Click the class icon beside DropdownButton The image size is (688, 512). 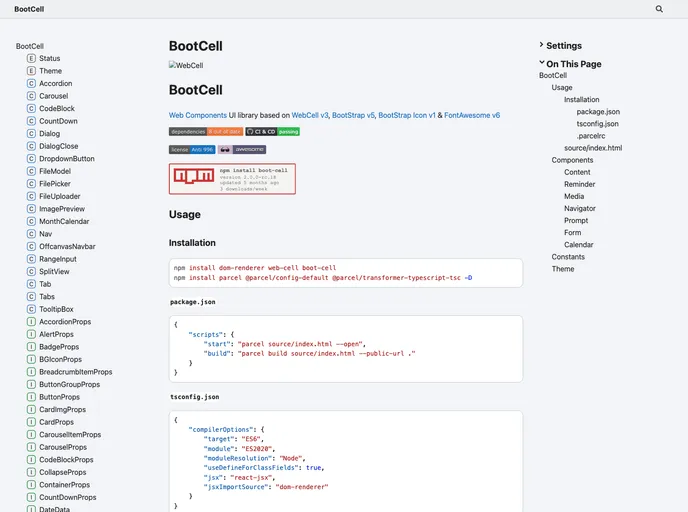[31, 158]
